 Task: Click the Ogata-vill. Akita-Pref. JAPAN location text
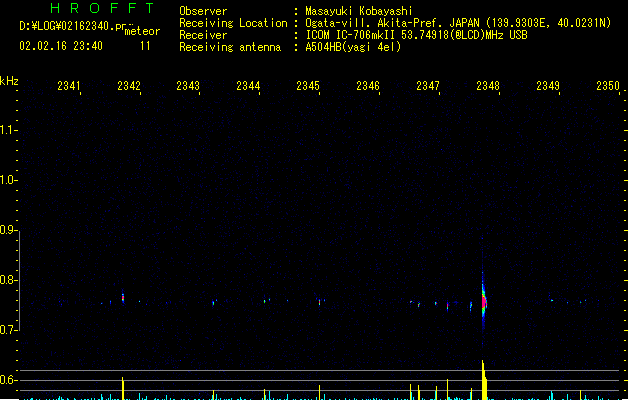[458, 23]
